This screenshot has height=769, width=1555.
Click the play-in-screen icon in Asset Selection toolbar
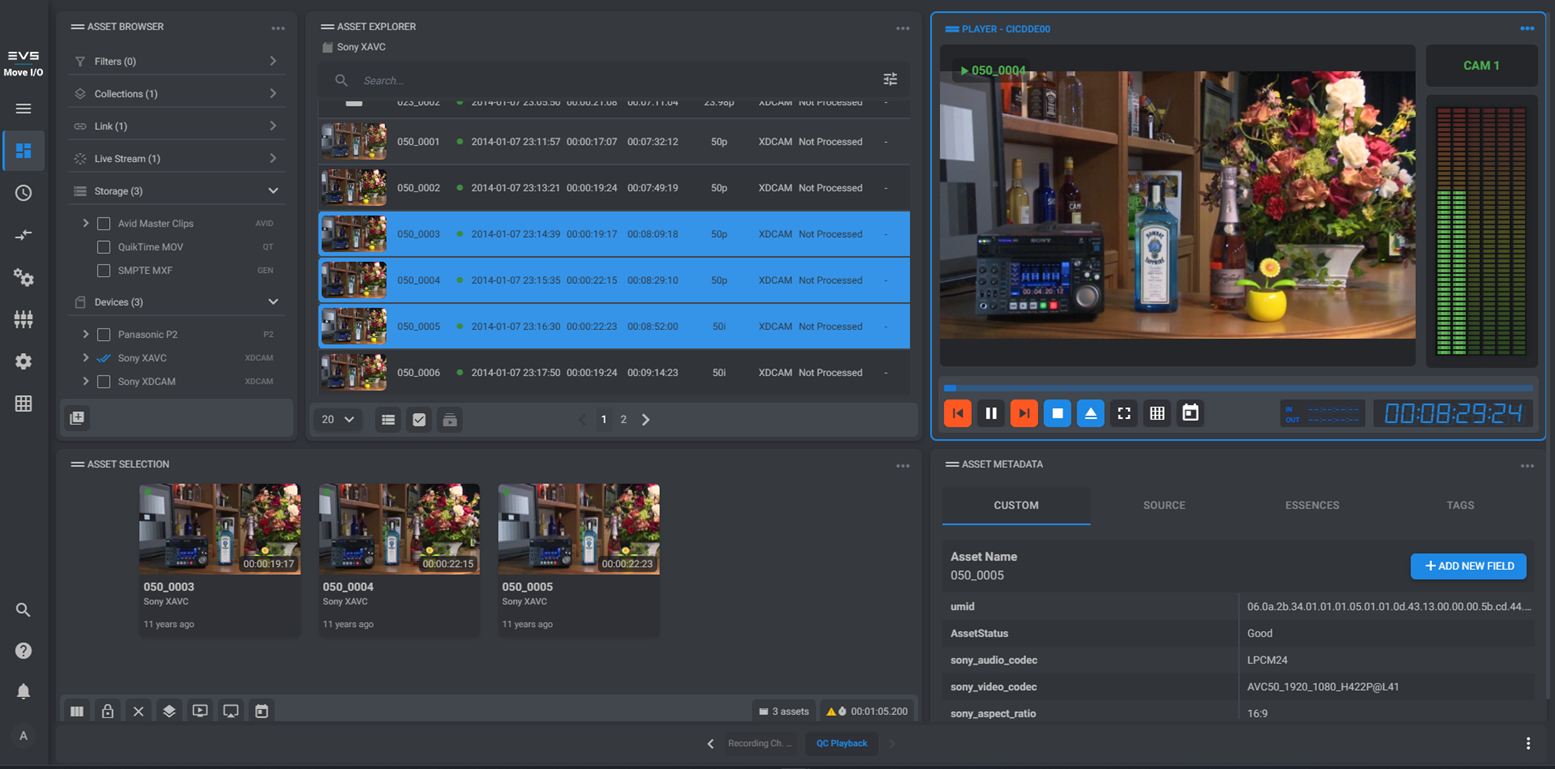[x=200, y=711]
